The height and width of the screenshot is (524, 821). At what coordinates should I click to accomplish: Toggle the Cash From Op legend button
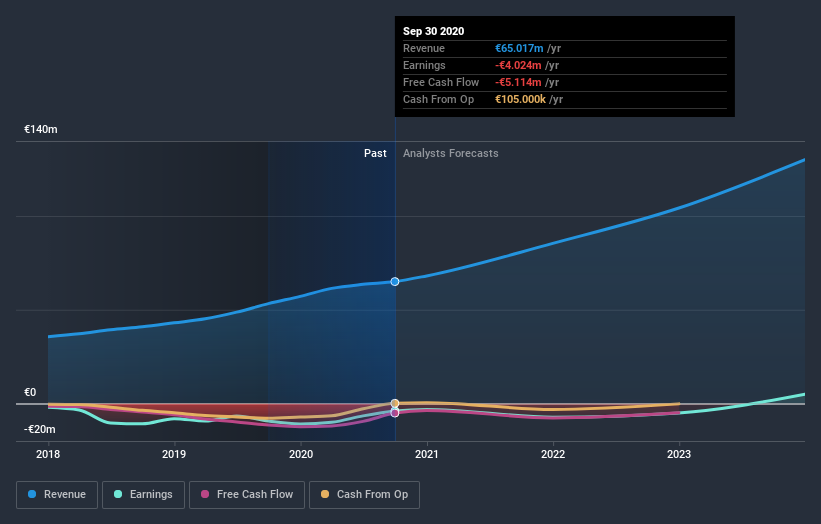pos(364,495)
